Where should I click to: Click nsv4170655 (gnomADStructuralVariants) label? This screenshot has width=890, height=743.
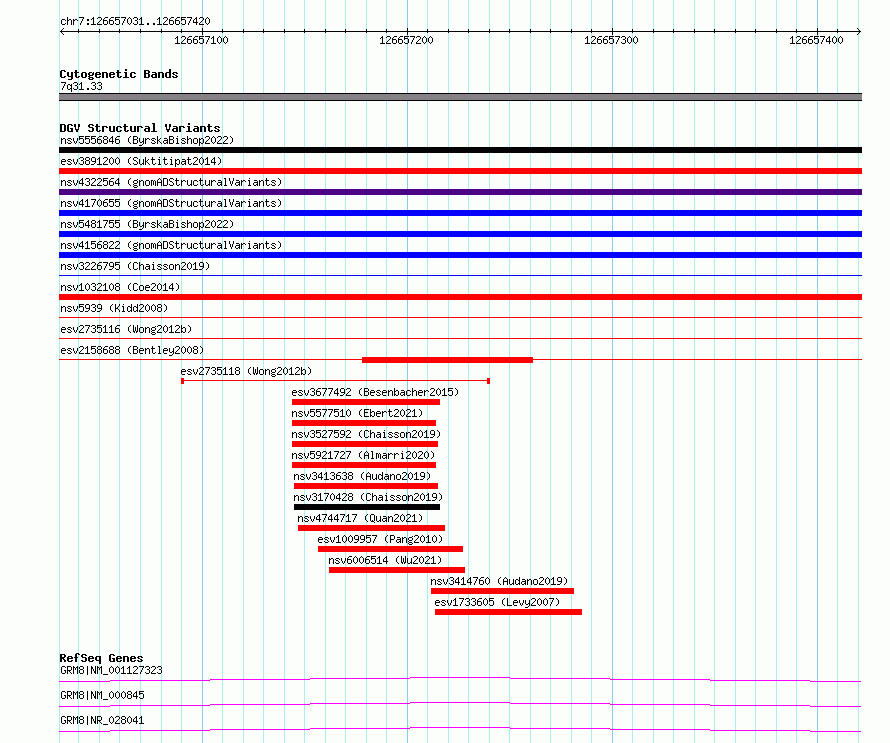(171, 203)
